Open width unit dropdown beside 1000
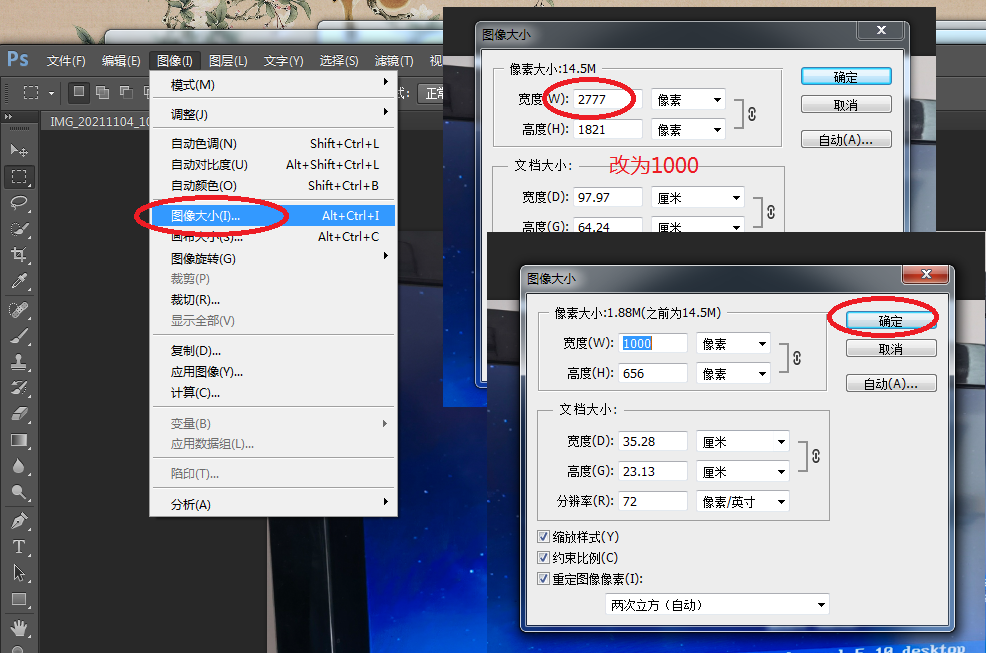 [x=733, y=343]
